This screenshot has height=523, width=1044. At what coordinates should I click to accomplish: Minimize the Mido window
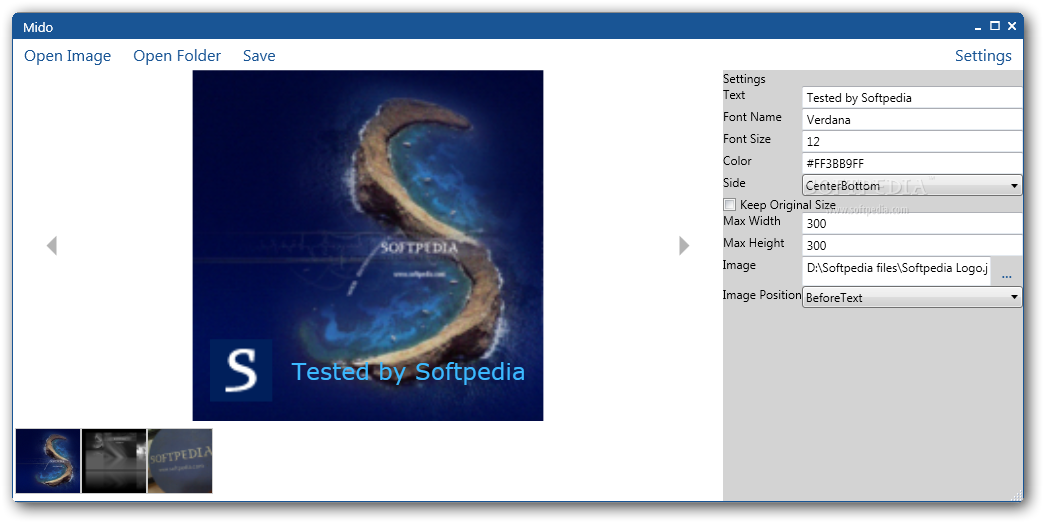point(978,27)
